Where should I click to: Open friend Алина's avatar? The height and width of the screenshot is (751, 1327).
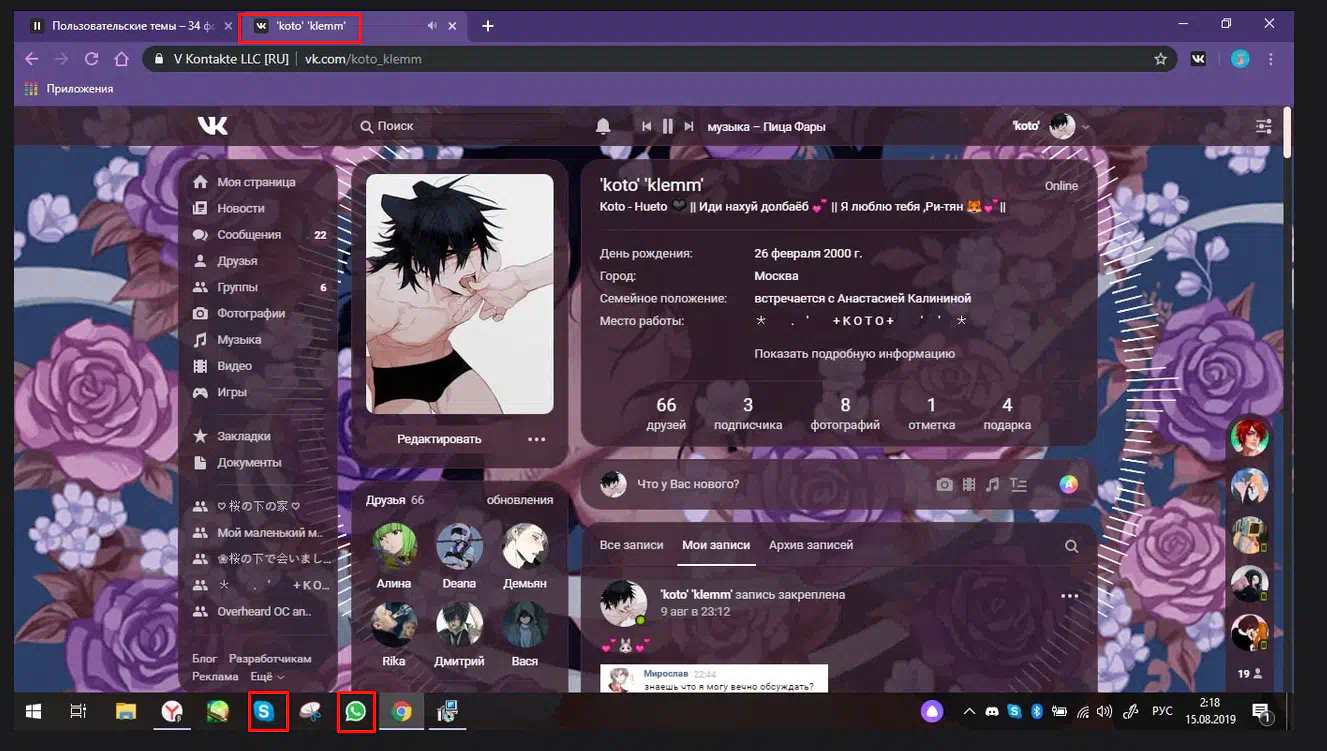pos(394,546)
